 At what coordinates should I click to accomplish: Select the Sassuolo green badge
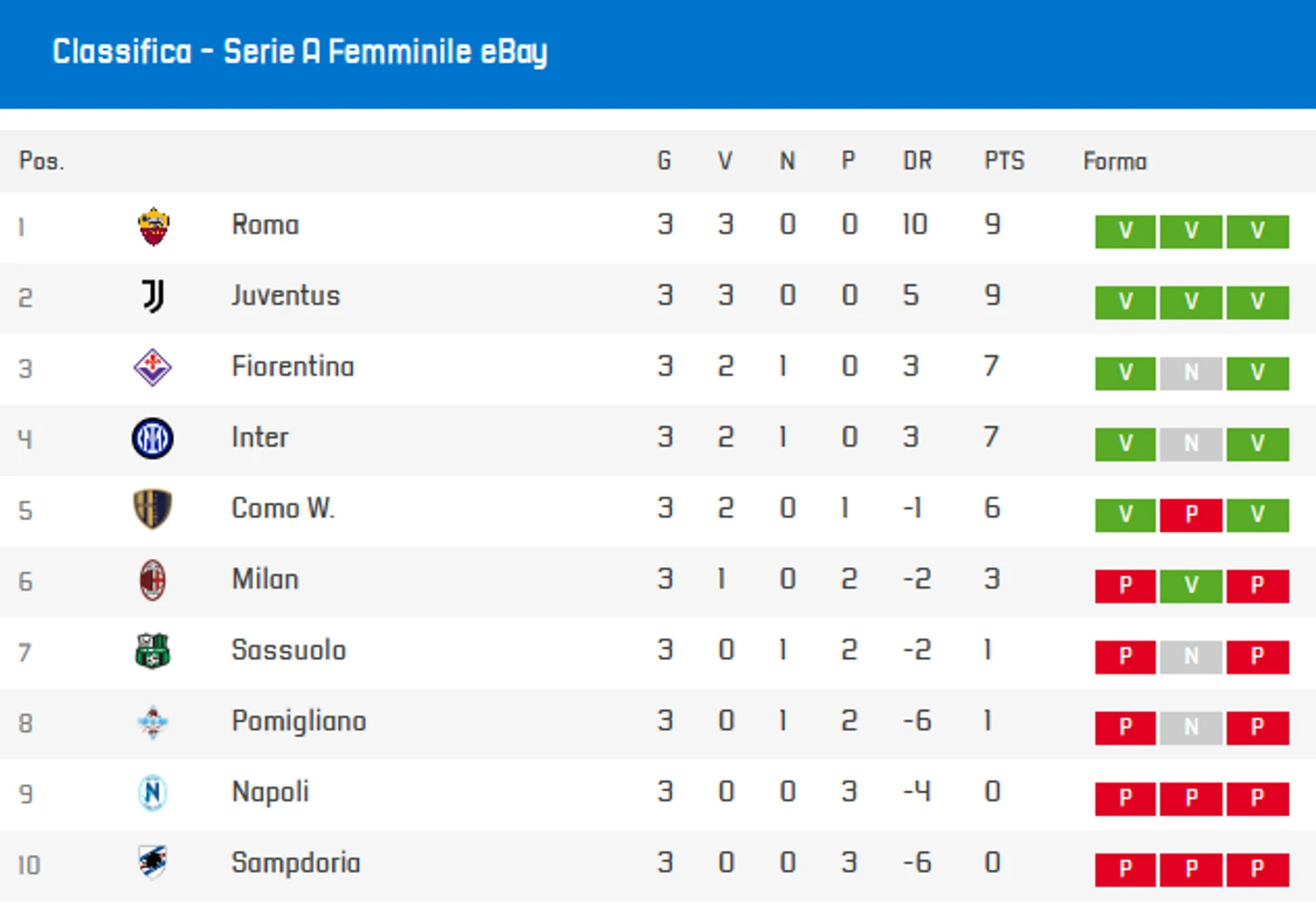152,651
